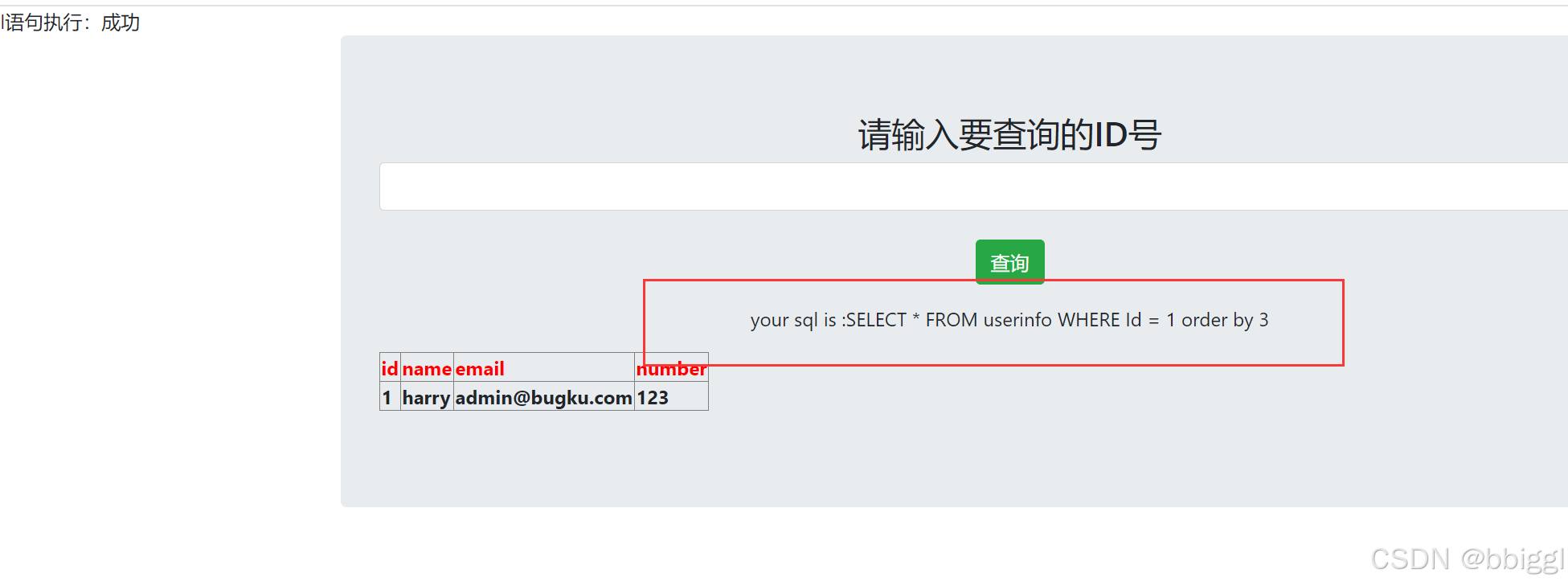This screenshot has width=1568, height=586.
Task: Click the CSDN @bbiggl watermark
Action: [1468, 559]
